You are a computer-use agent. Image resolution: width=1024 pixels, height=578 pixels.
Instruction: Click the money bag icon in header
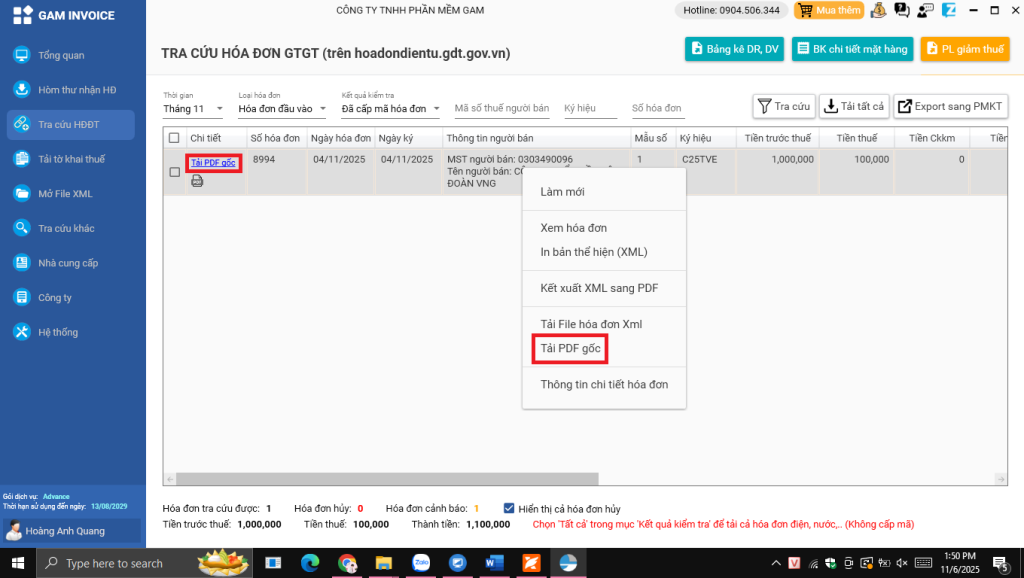point(878,11)
